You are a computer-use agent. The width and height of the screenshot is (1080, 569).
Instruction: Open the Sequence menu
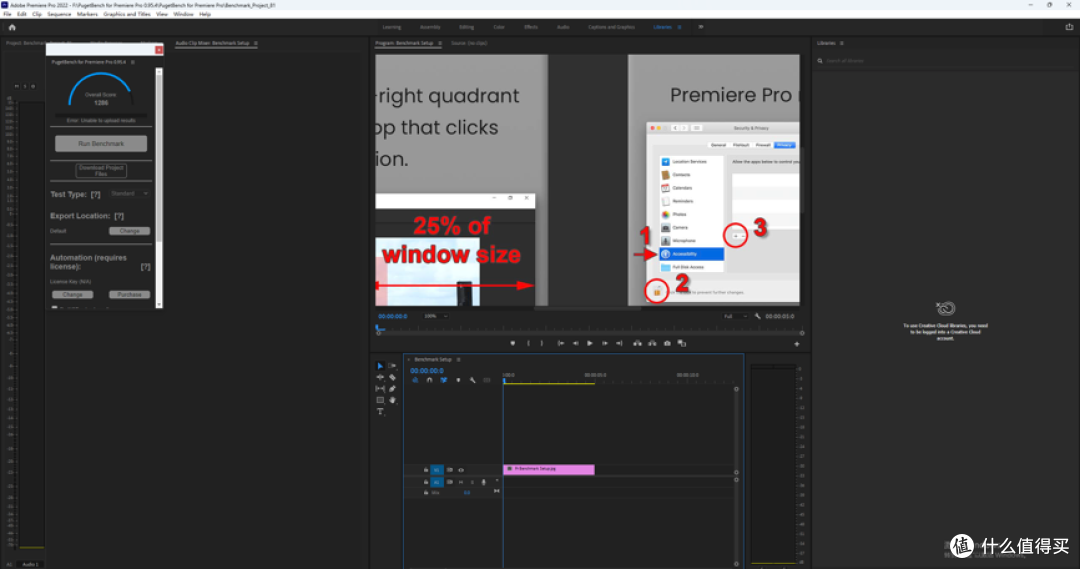[x=59, y=14]
